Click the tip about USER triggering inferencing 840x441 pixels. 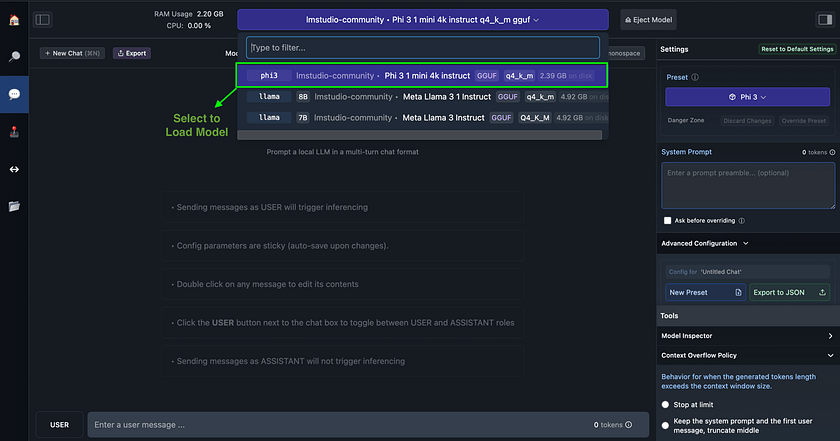(x=343, y=207)
